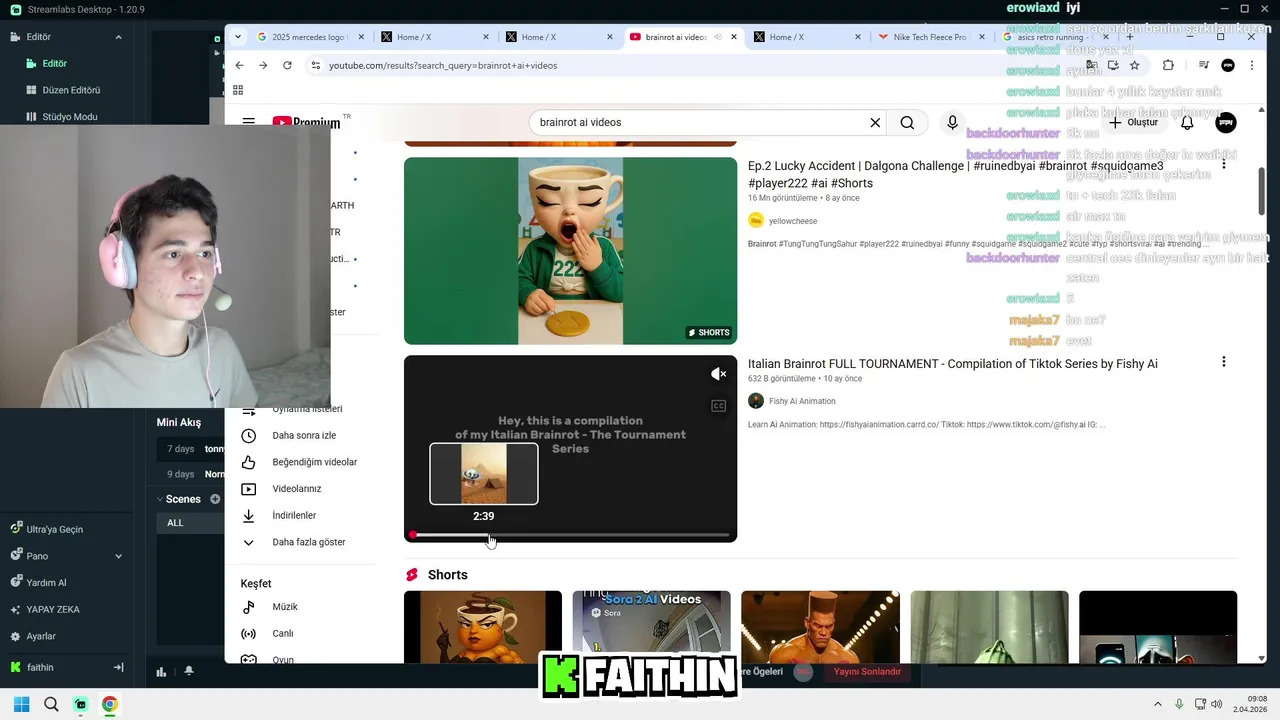Open Chrome media controls icon
Screen dimensions: 1280x720
[x=1204, y=65]
